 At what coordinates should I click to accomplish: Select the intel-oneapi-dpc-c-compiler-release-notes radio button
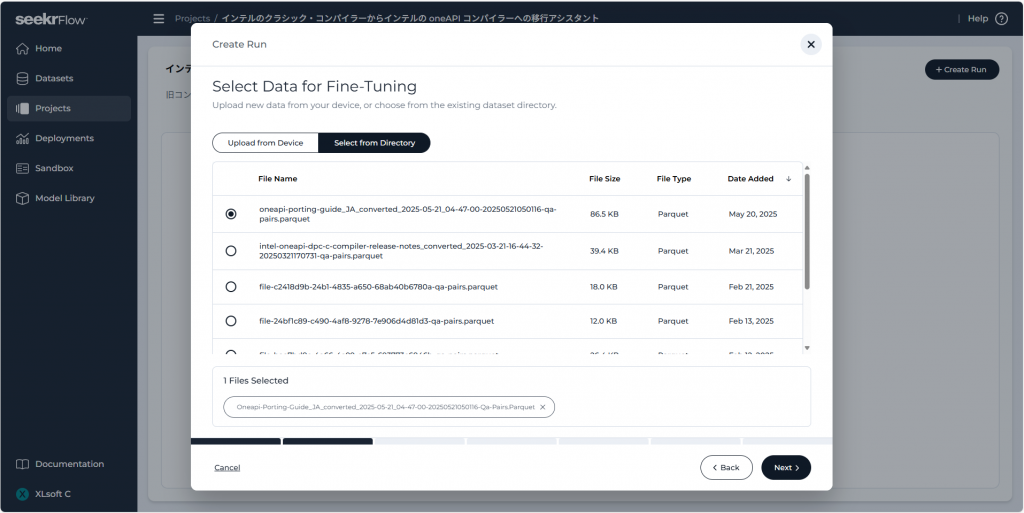tap(231, 251)
